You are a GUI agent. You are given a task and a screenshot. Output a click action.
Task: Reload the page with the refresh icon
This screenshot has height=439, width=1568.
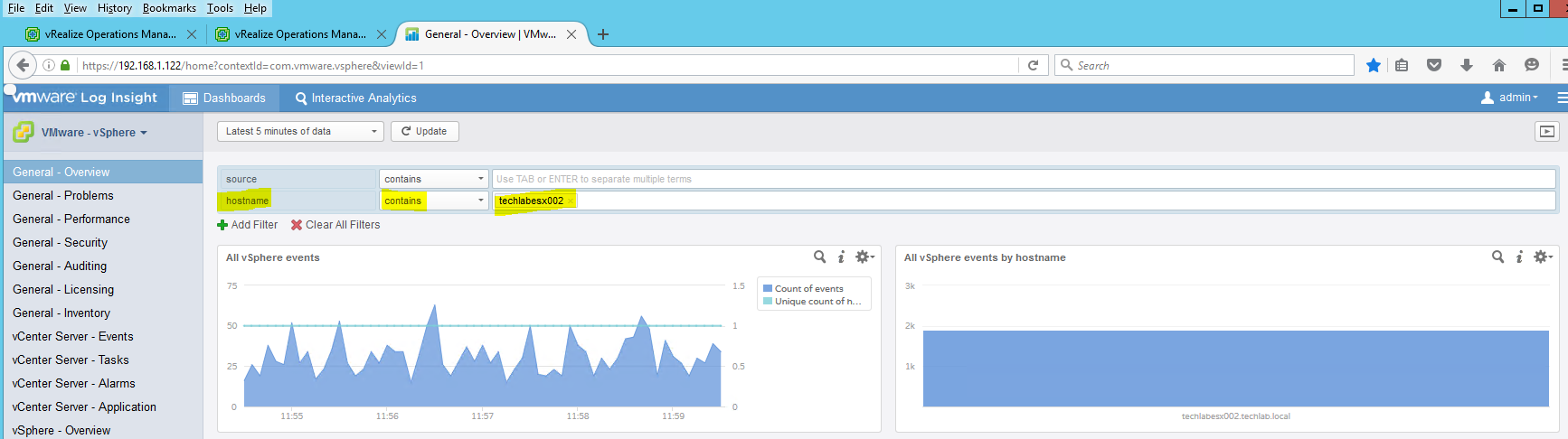point(1033,65)
